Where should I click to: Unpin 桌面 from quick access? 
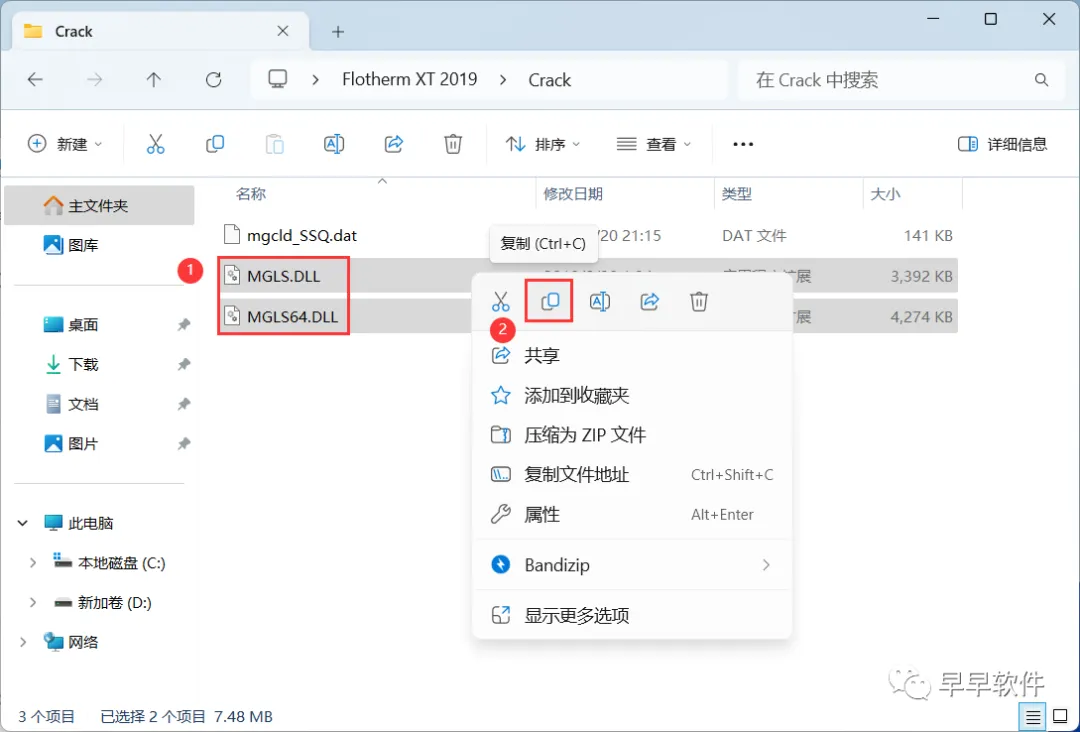[x=184, y=324]
